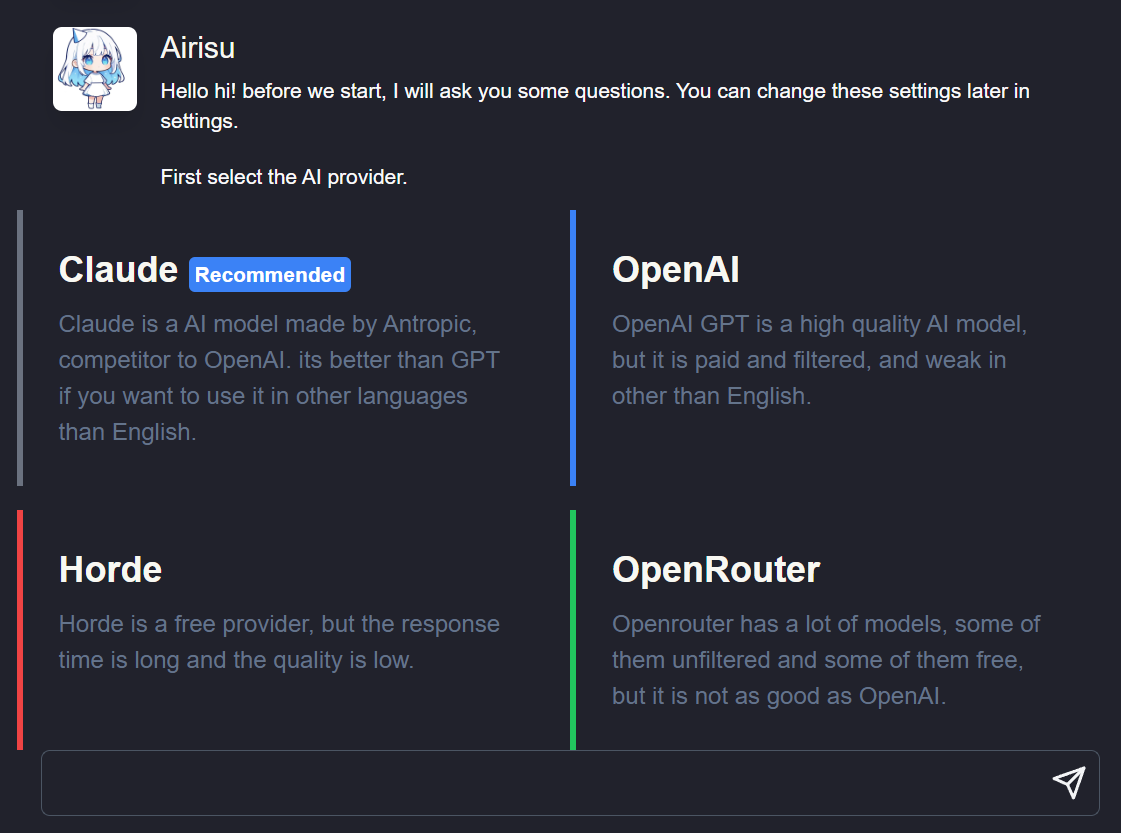Click the paper plane send icon
This screenshot has height=833, width=1121.
click(x=1068, y=783)
